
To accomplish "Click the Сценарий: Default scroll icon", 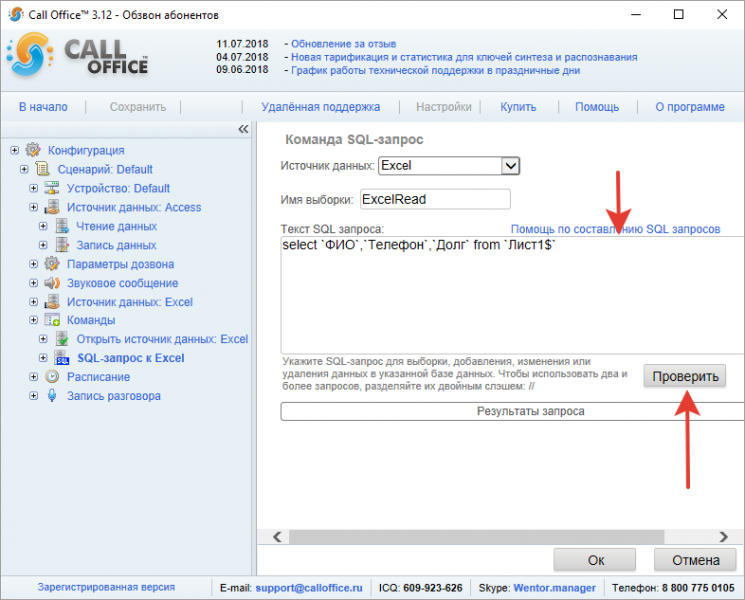I will [x=43, y=169].
